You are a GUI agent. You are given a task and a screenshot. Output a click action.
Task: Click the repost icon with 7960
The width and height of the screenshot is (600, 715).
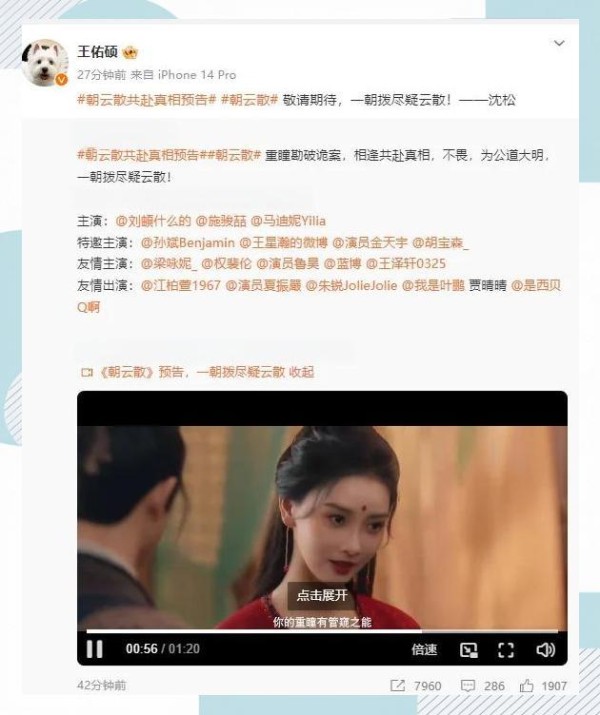pyautogui.click(x=398, y=685)
